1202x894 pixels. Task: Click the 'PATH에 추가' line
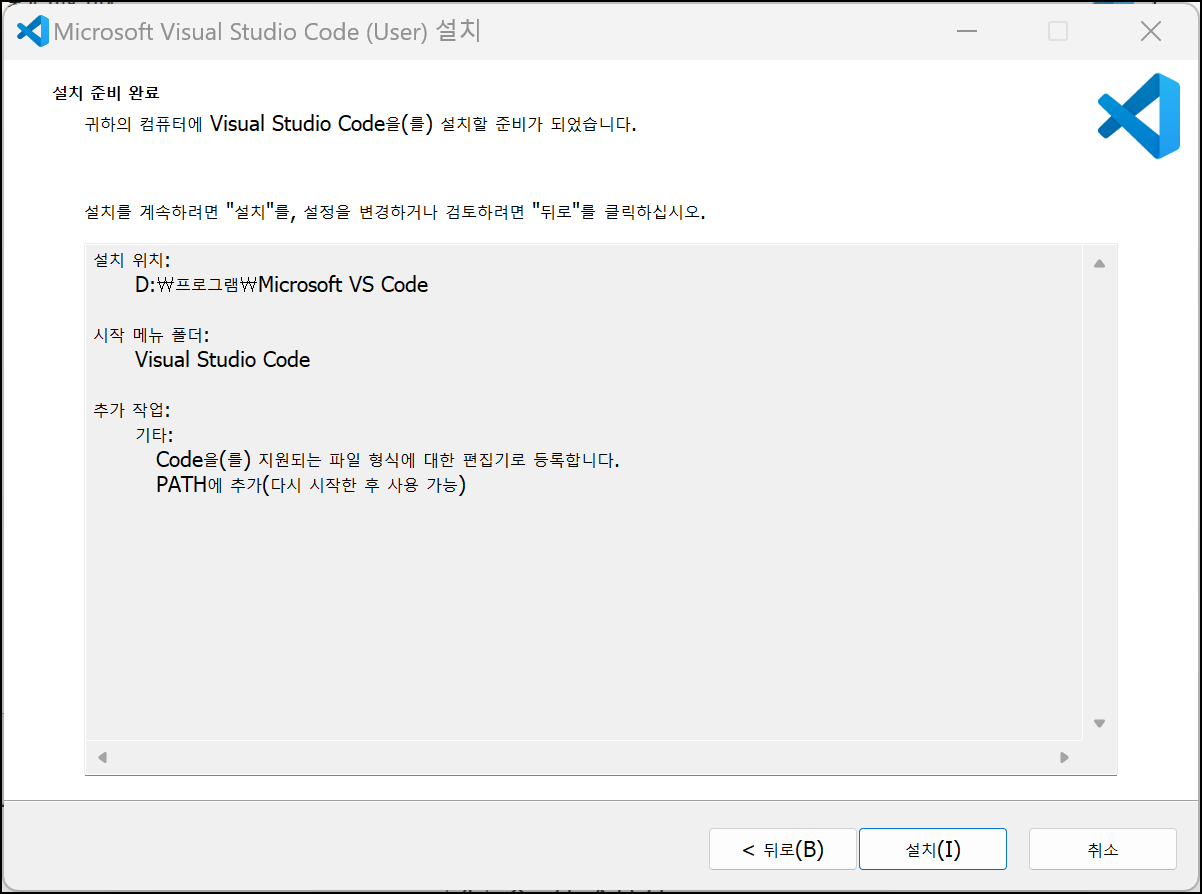click(311, 486)
